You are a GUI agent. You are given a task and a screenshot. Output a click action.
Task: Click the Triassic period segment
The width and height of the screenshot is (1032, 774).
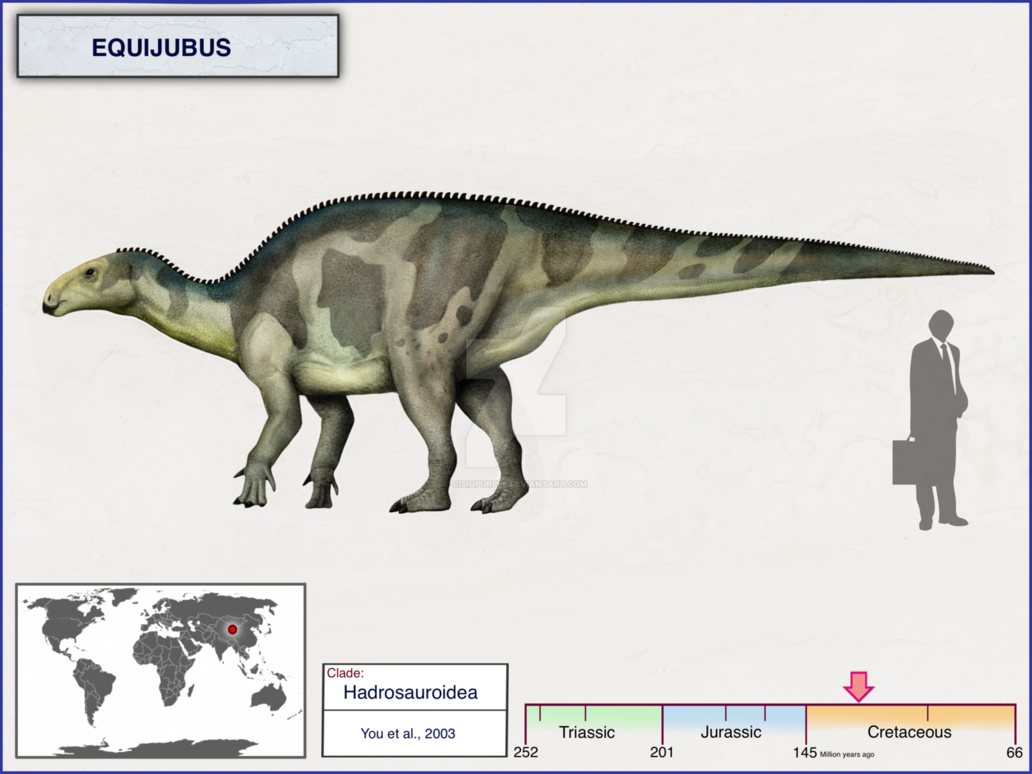coord(594,724)
